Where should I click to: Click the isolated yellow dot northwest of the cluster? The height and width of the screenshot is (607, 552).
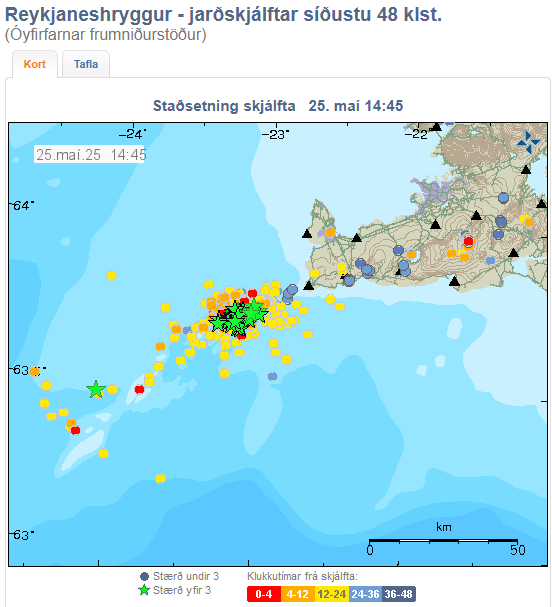[111, 275]
